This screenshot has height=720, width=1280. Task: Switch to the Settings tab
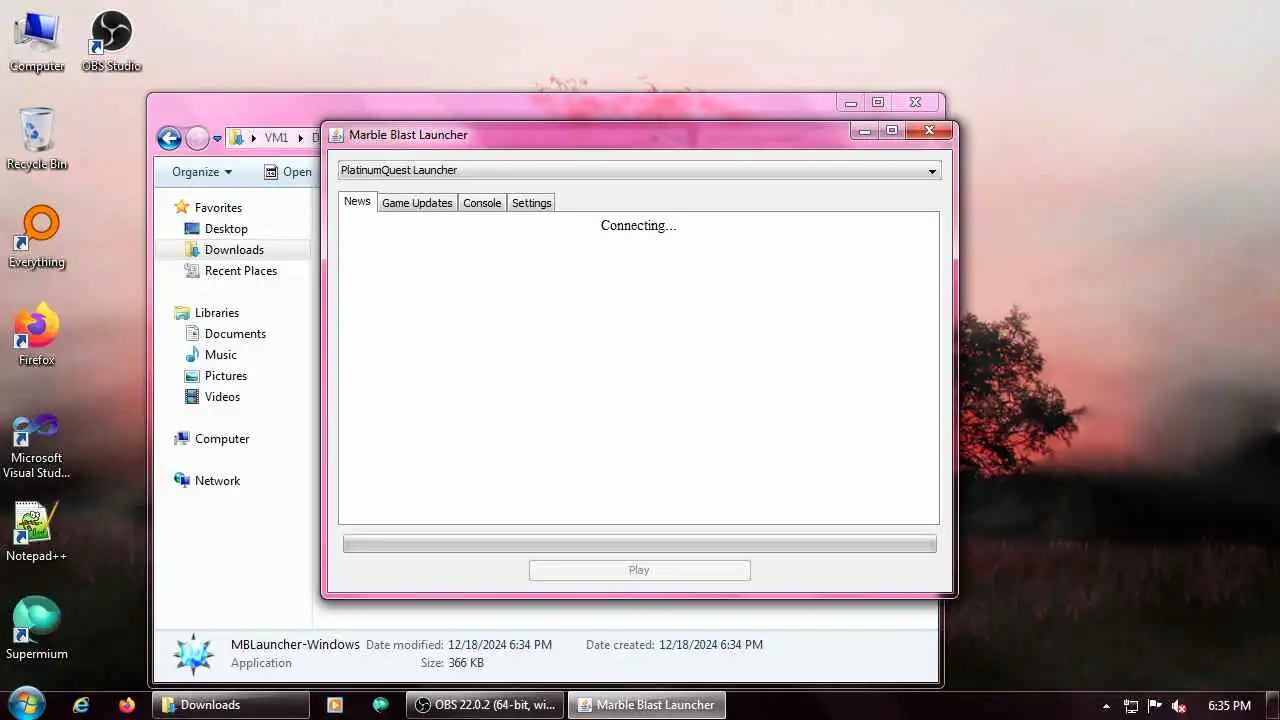[531, 203]
